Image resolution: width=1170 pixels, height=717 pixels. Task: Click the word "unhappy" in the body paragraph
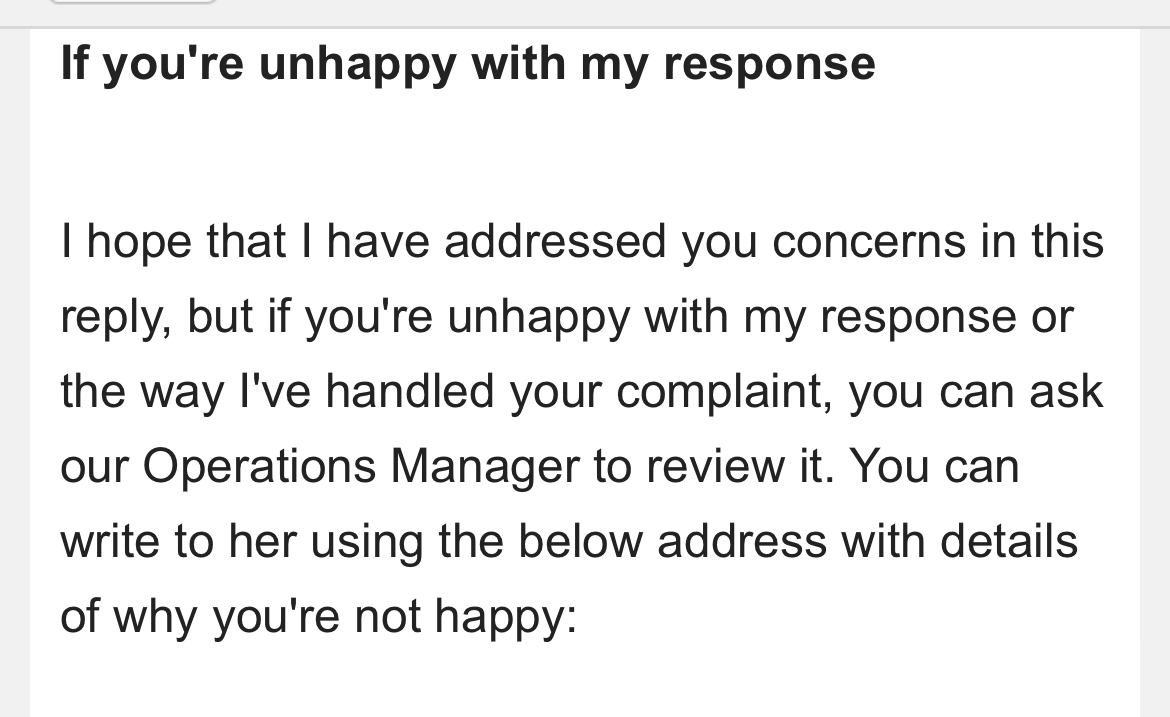coord(539,317)
